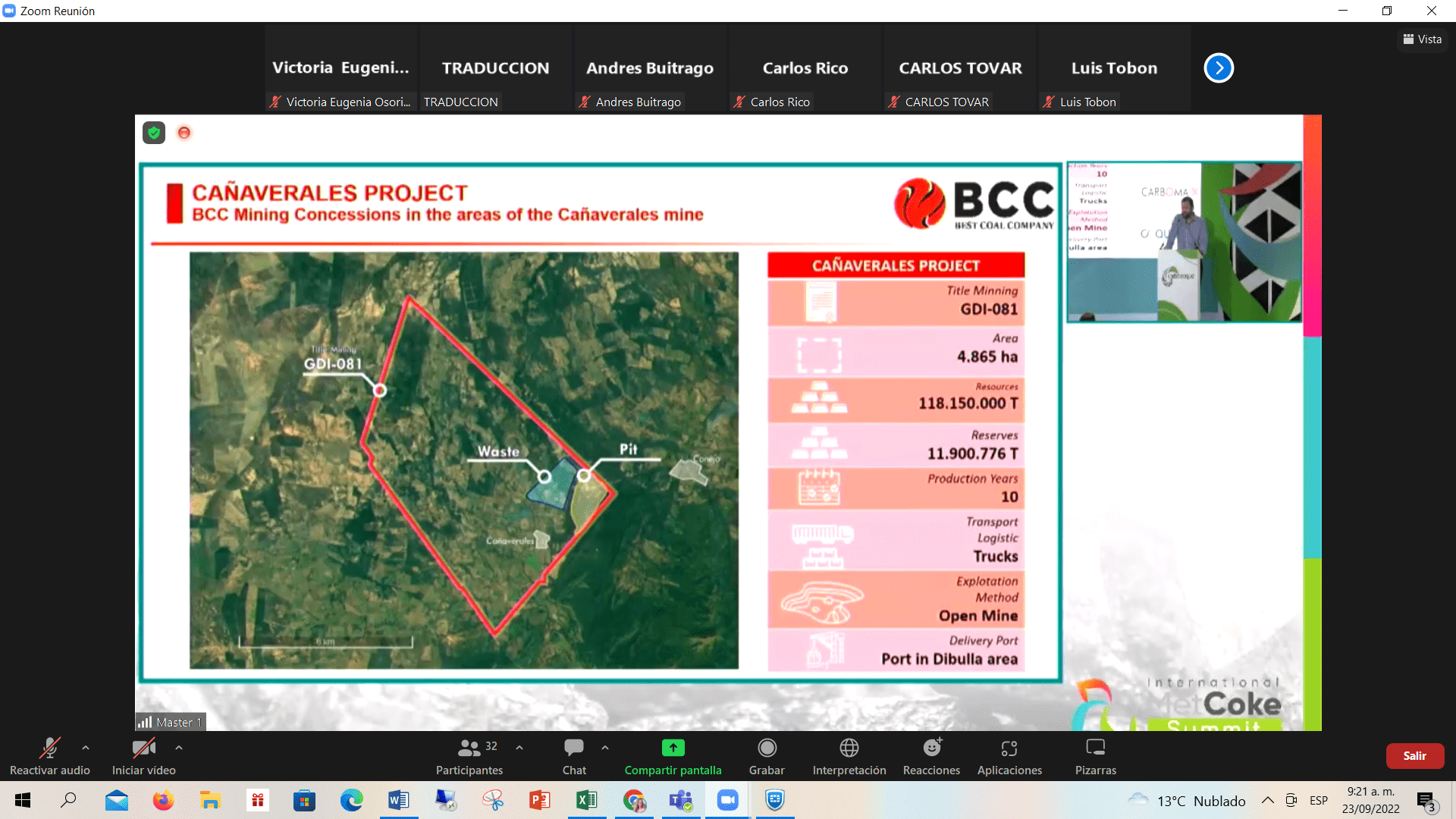1456x819 pixels.
Task: Switch to Zoom icon in taskbar
Action: [728, 800]
